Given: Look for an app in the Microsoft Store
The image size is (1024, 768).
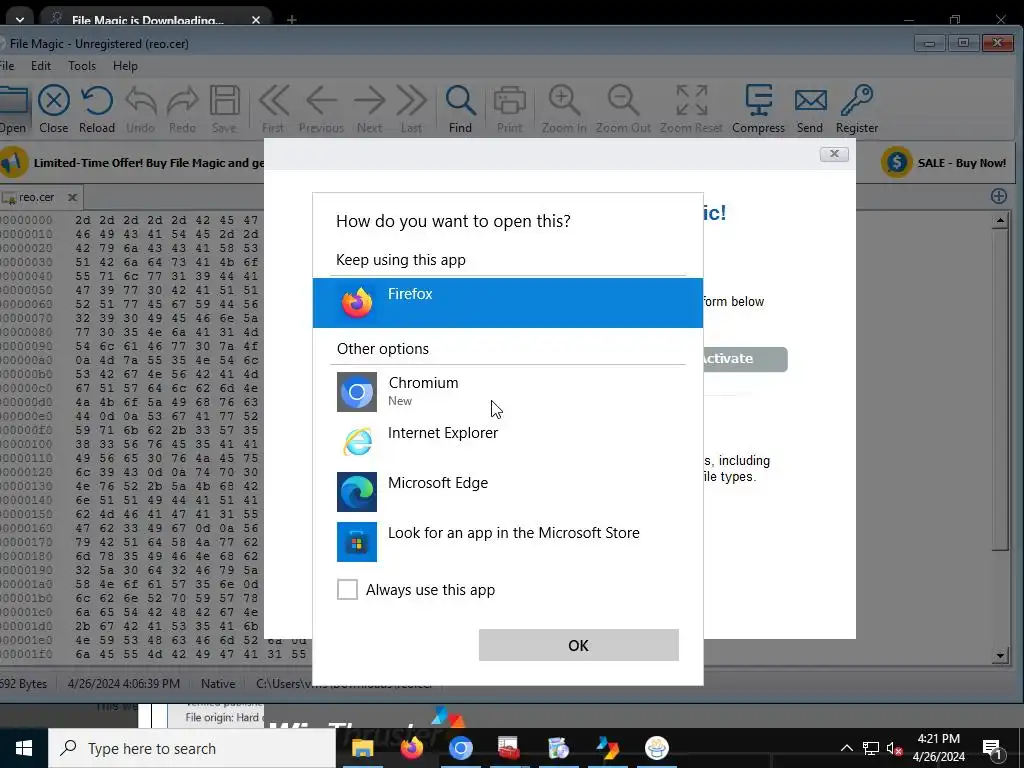Looking at the screenshot, I should 507,541.
